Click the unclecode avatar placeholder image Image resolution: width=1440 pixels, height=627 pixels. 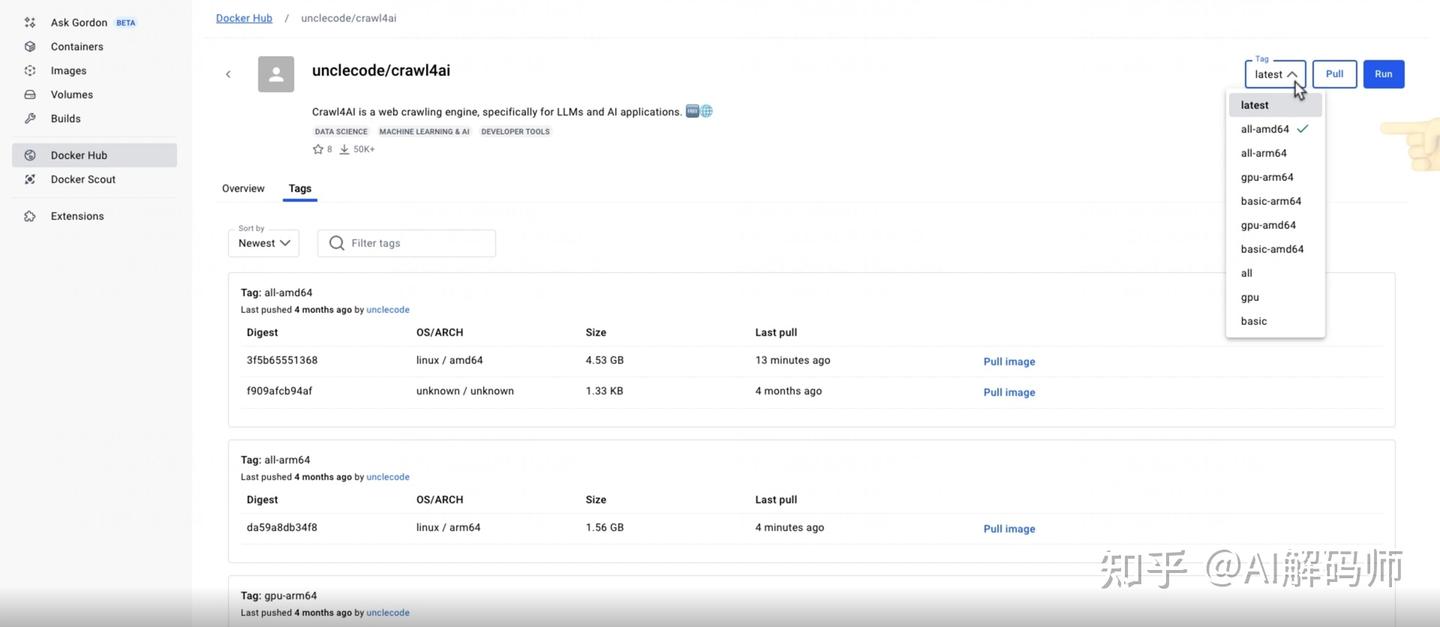click(276, 74)
